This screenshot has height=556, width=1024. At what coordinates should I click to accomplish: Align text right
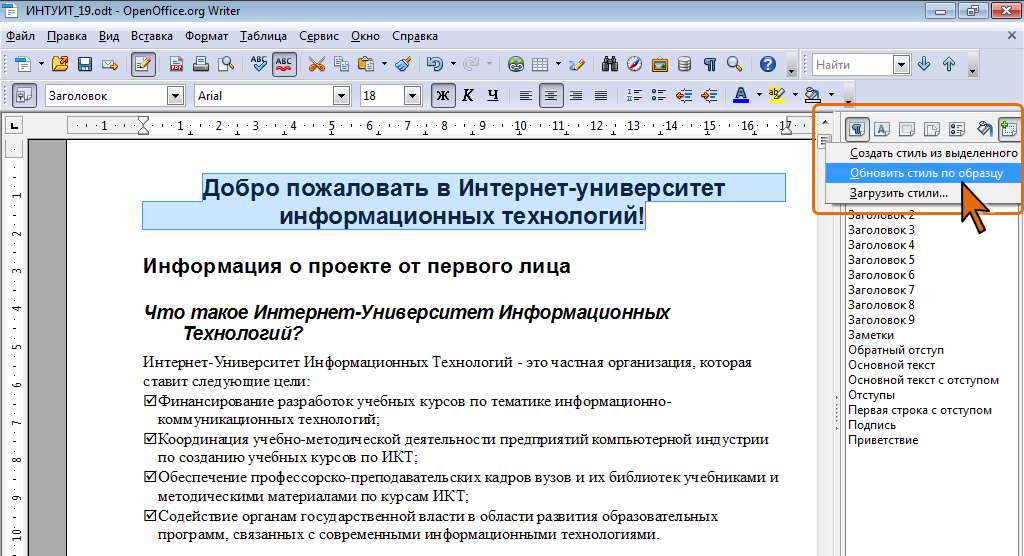[x=576, y=96]
